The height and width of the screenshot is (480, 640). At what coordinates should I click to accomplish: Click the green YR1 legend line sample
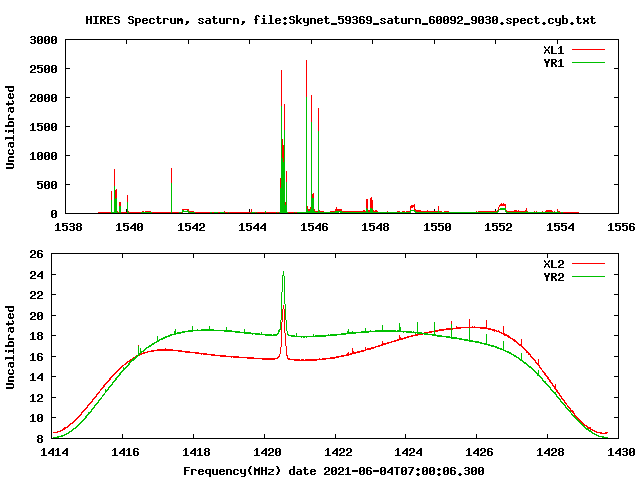(x=590, y=62)
